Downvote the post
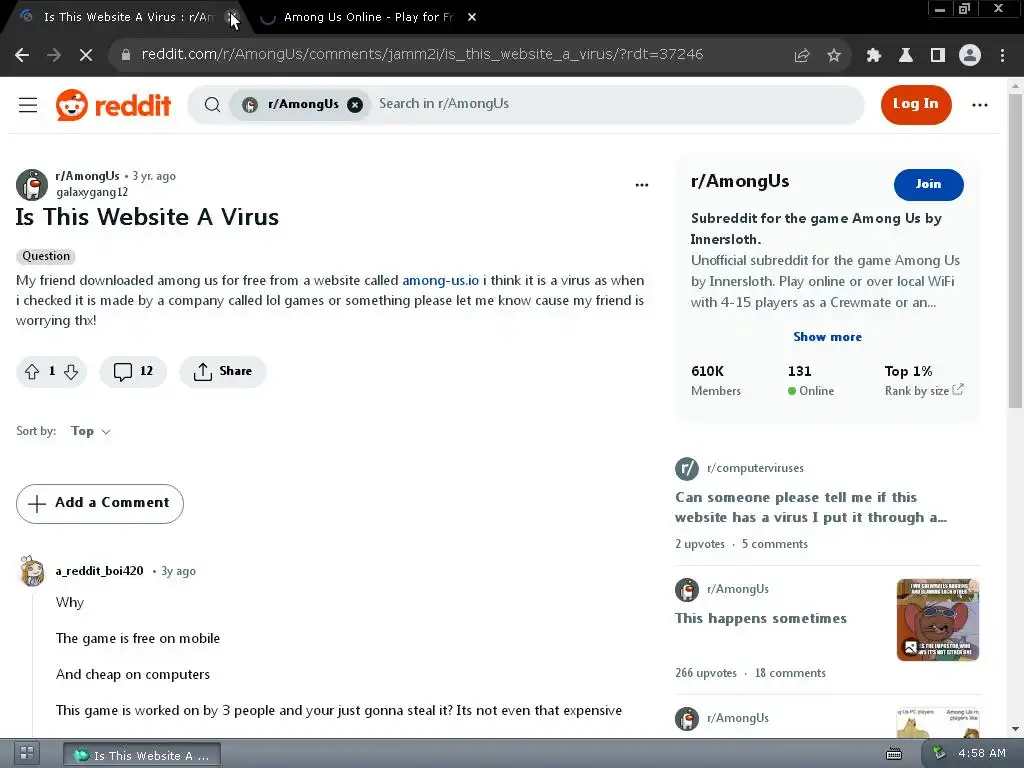The height and width of the screenshot is (768, 1024). (71, 372)
